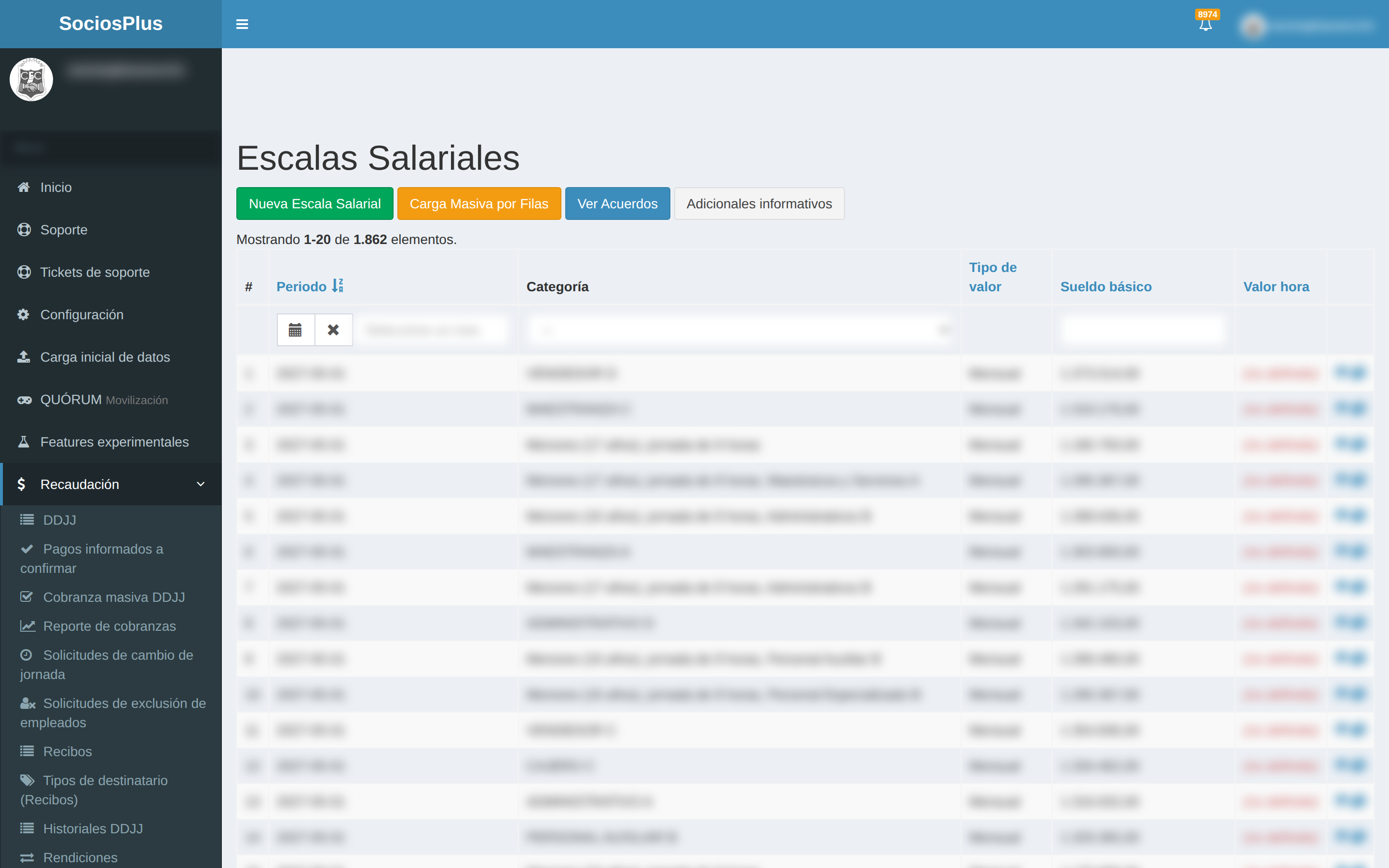Toggle the hamburger sidebar menu
The width and height of the screenshot is (1389, 868).
(242, 24)
